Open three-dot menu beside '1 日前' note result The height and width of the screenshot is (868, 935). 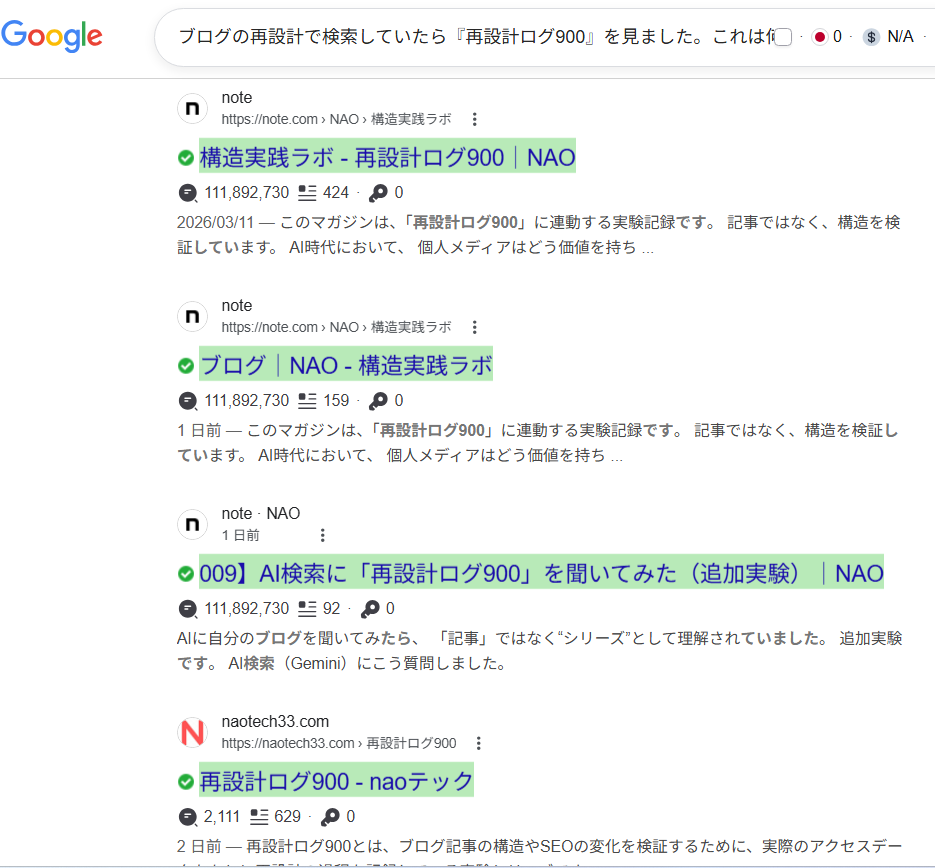pos(322,535)
